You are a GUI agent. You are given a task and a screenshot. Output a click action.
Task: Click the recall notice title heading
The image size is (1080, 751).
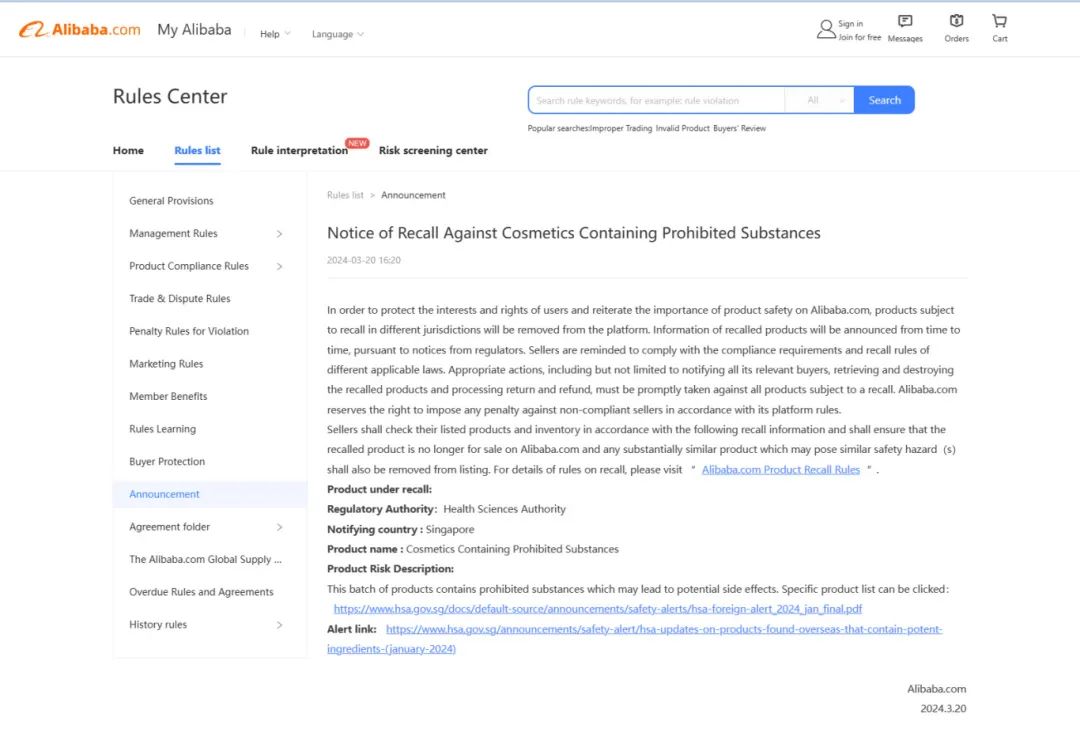574,233
